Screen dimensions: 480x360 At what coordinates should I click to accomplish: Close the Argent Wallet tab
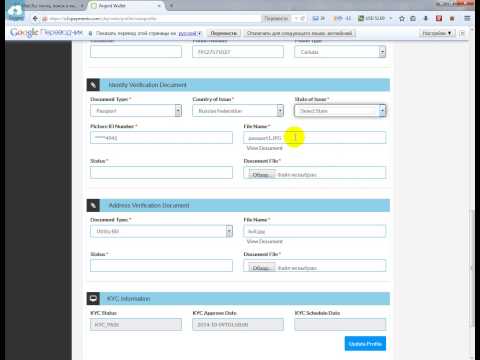click(x=159, y=6)
